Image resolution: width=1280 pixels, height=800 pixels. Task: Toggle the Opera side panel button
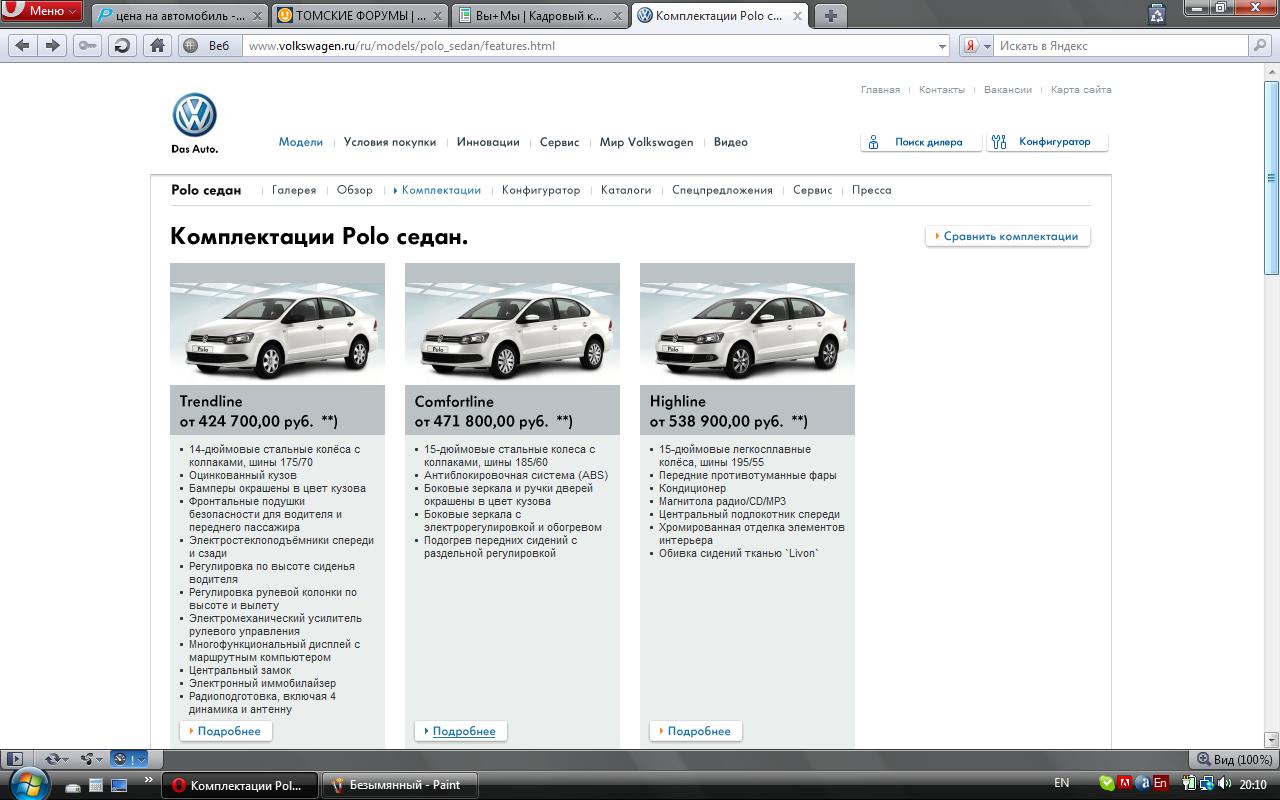14,759
